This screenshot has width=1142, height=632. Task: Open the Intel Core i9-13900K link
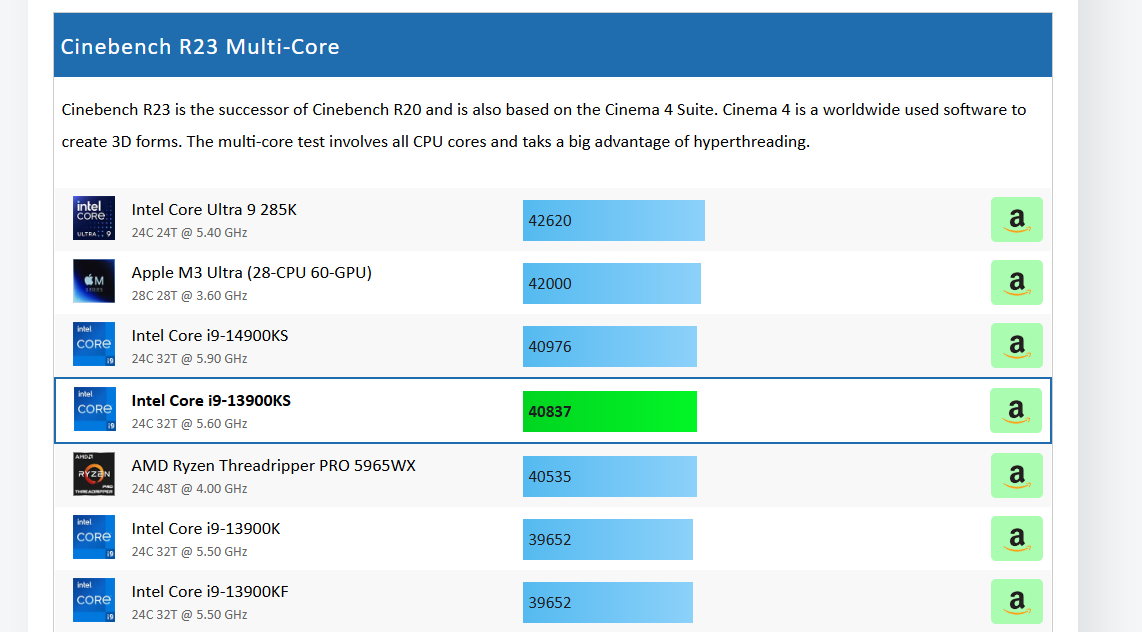(206, 529)
